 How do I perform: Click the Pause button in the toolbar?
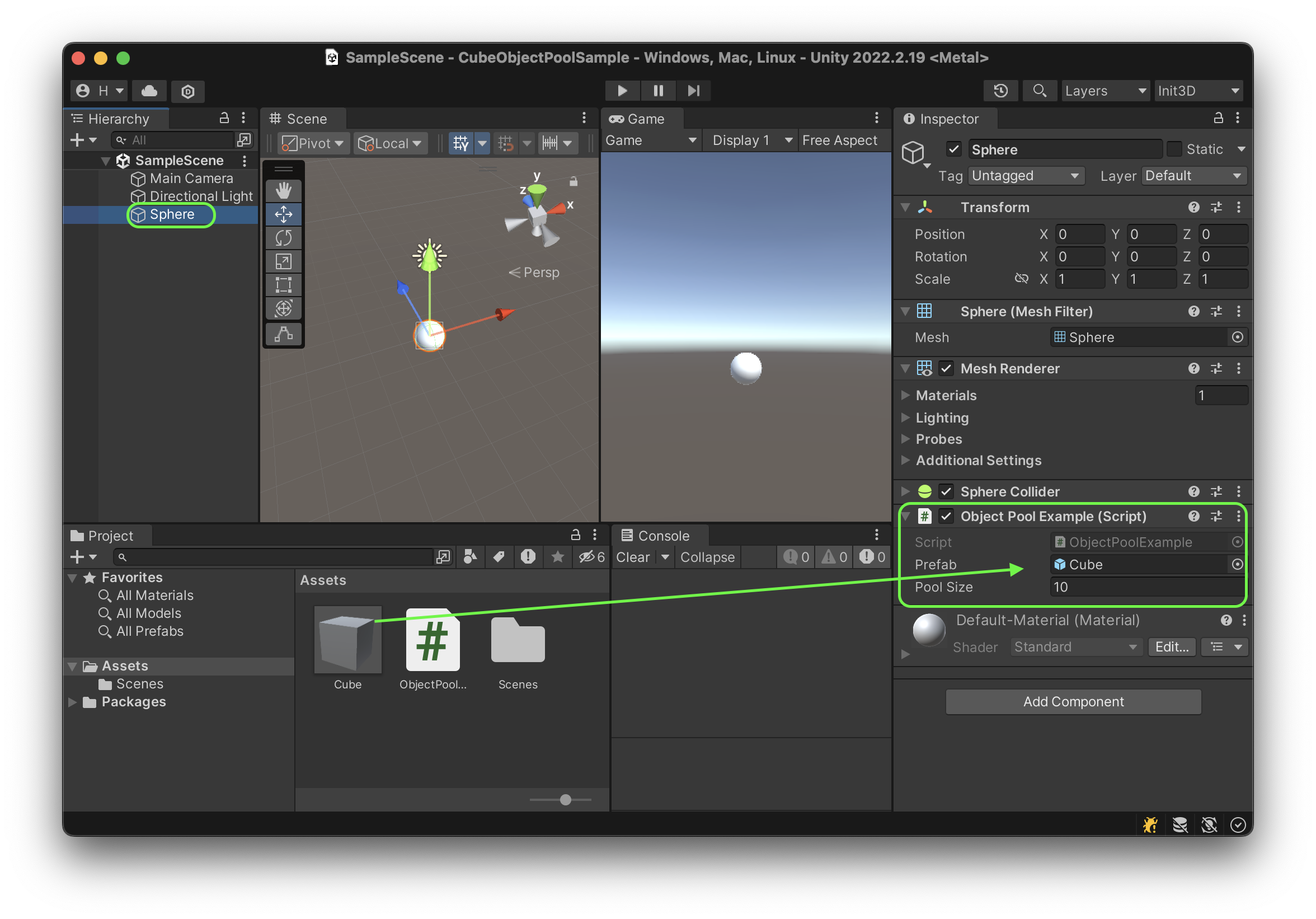[658, 91]
